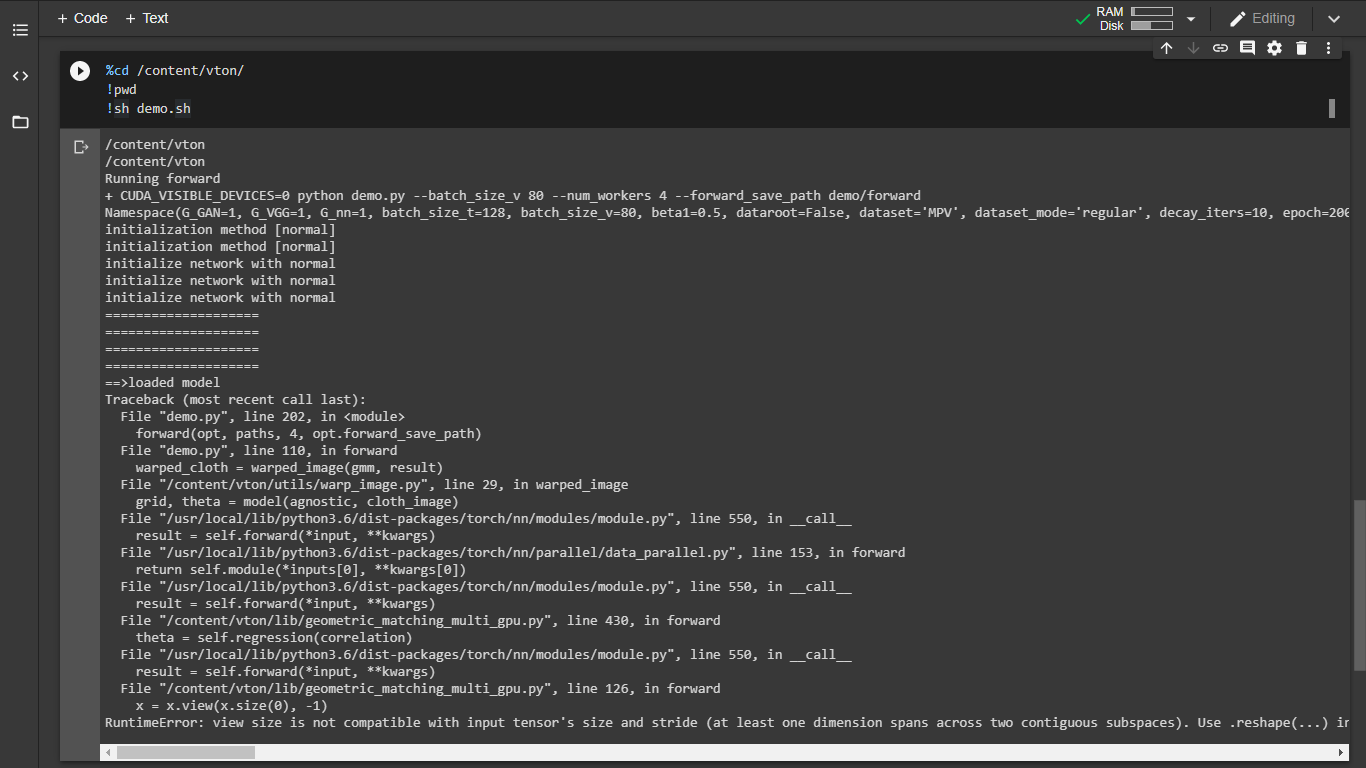Copy a link to the current cell
Screen dimensions: 1366x768
pyautogui.click(x=1219, y=47)
